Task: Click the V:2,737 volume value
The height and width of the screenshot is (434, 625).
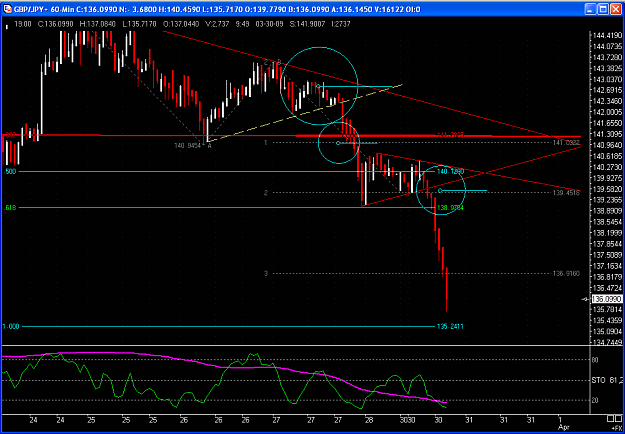Action: 218,24
